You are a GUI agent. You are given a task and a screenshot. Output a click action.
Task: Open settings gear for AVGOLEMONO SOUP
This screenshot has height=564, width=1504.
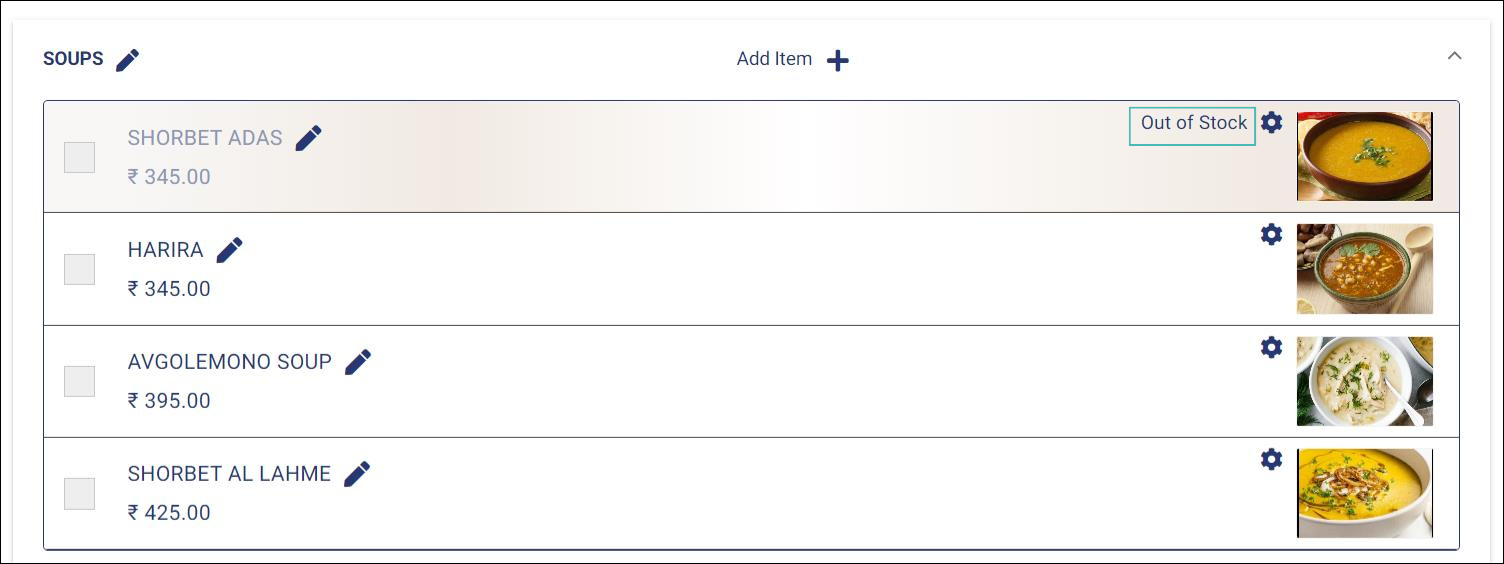tap(1271, 347)
